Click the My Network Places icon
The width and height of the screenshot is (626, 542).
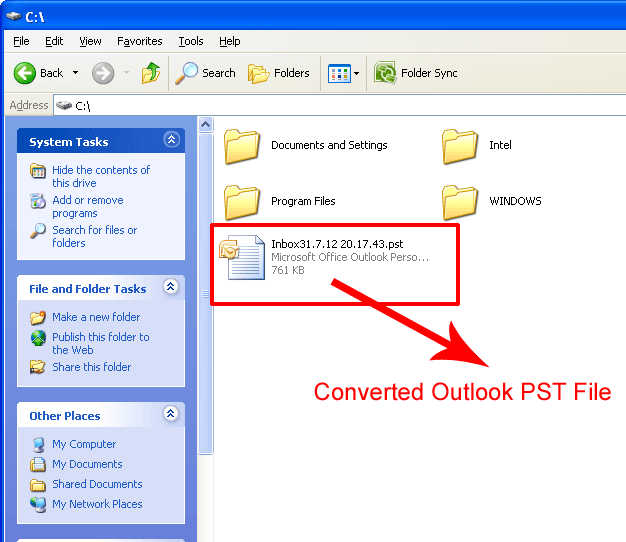click(38, 504)
